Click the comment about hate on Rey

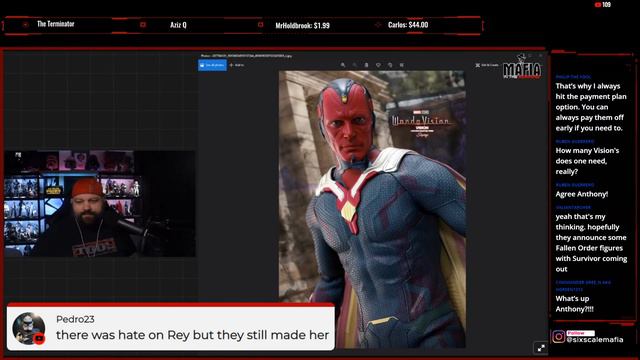(192, 335)
